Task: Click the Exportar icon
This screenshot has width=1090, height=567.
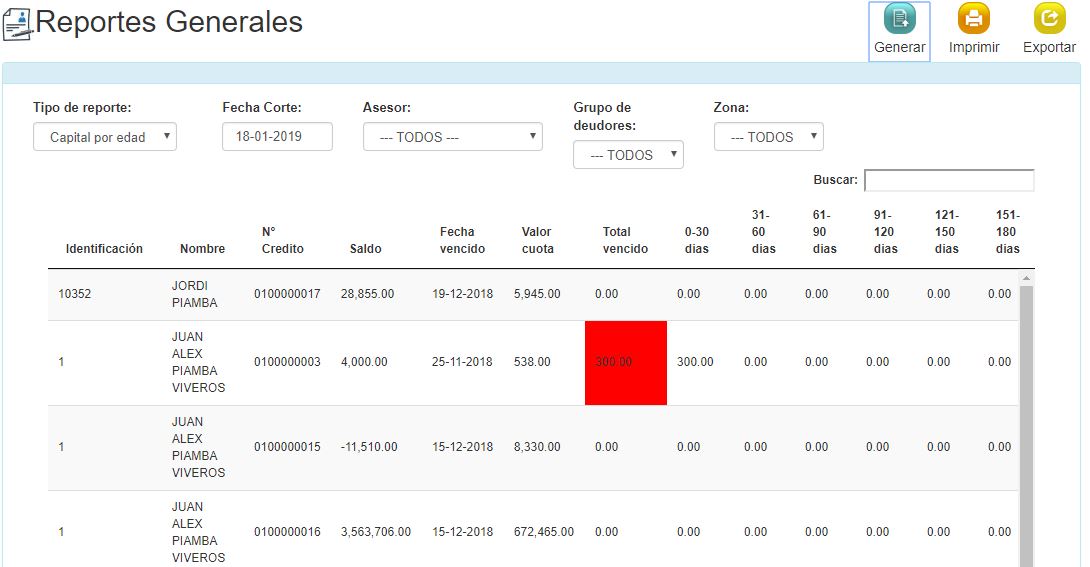Action: [1049, 20]
